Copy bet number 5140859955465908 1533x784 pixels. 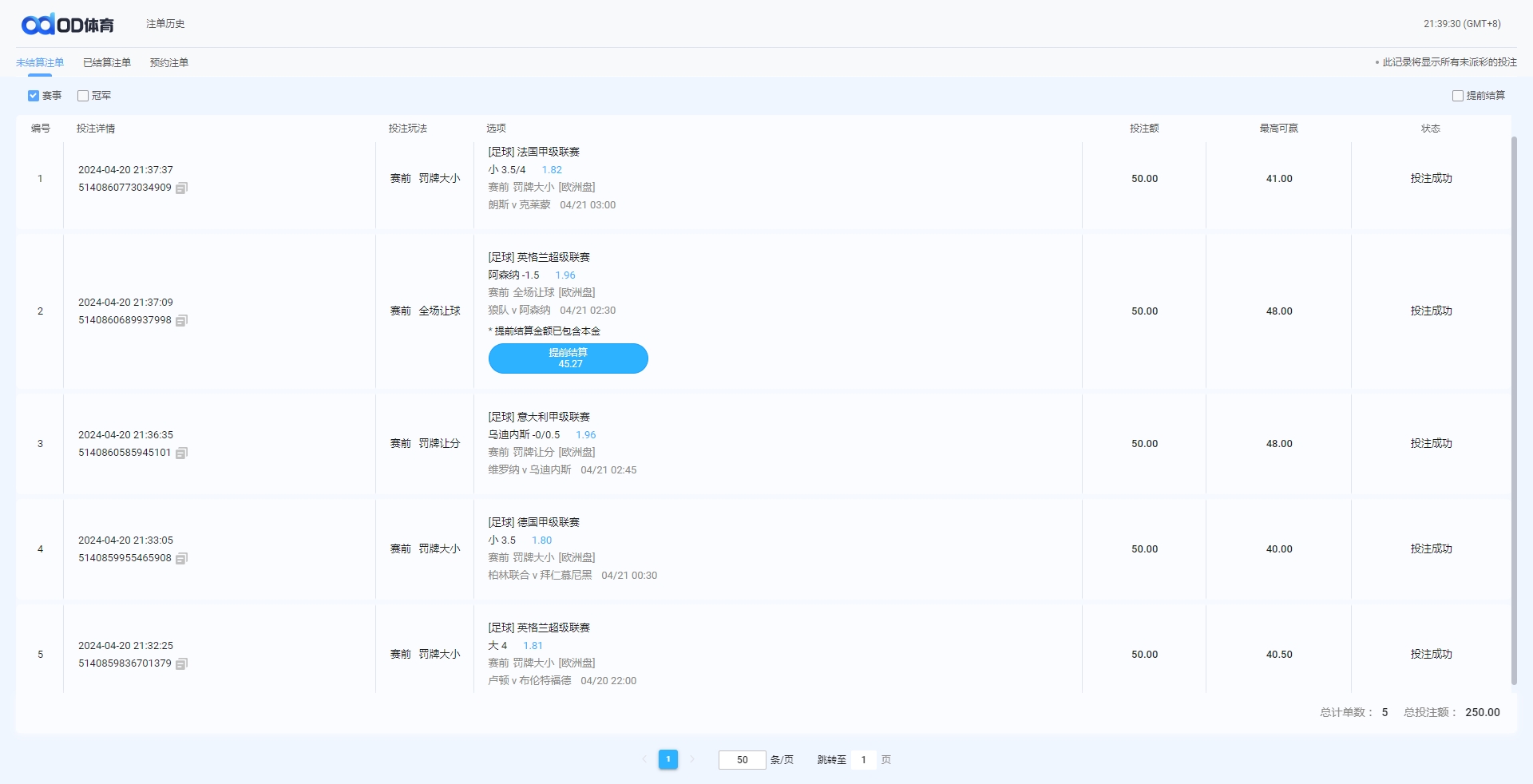[181, 559]
